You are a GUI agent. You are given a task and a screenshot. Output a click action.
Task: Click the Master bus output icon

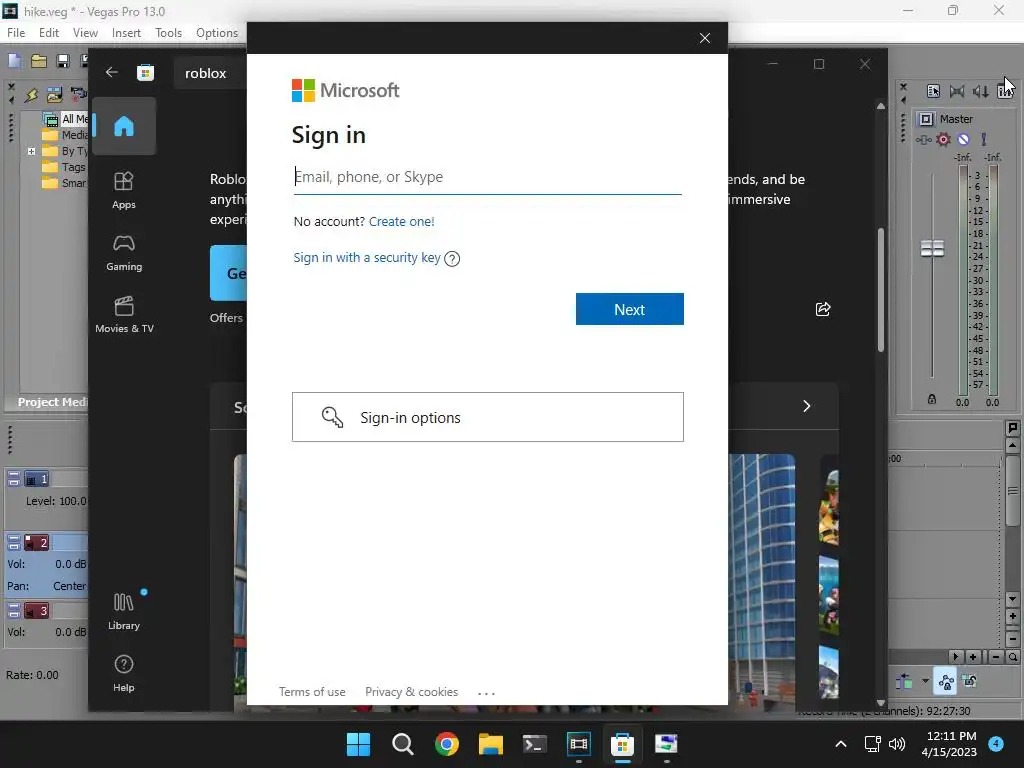coord(926,119)
